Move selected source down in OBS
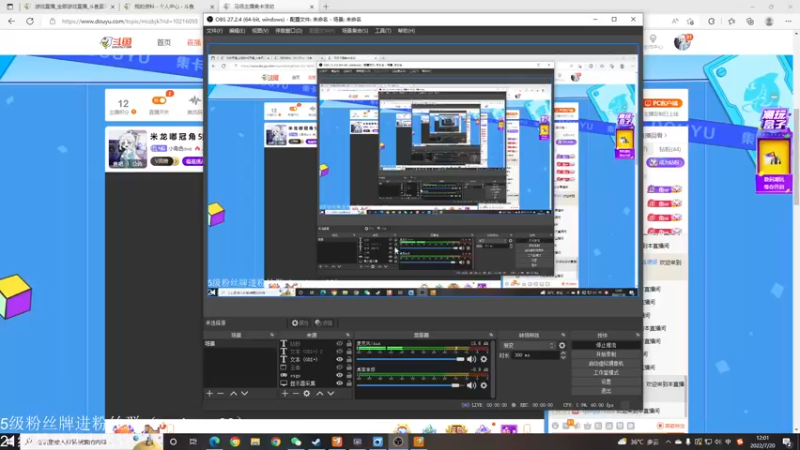The image size is (800, 450). point(331,393)
